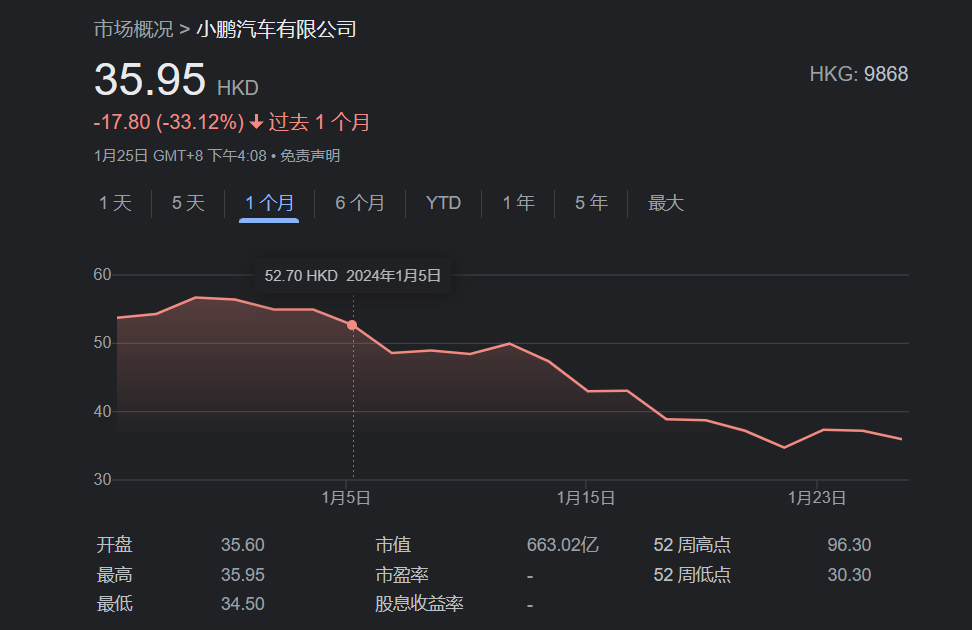Viewport: 972px width, 630px height.
Task: Click the 35.95 current price
Action: click(149, 80)
